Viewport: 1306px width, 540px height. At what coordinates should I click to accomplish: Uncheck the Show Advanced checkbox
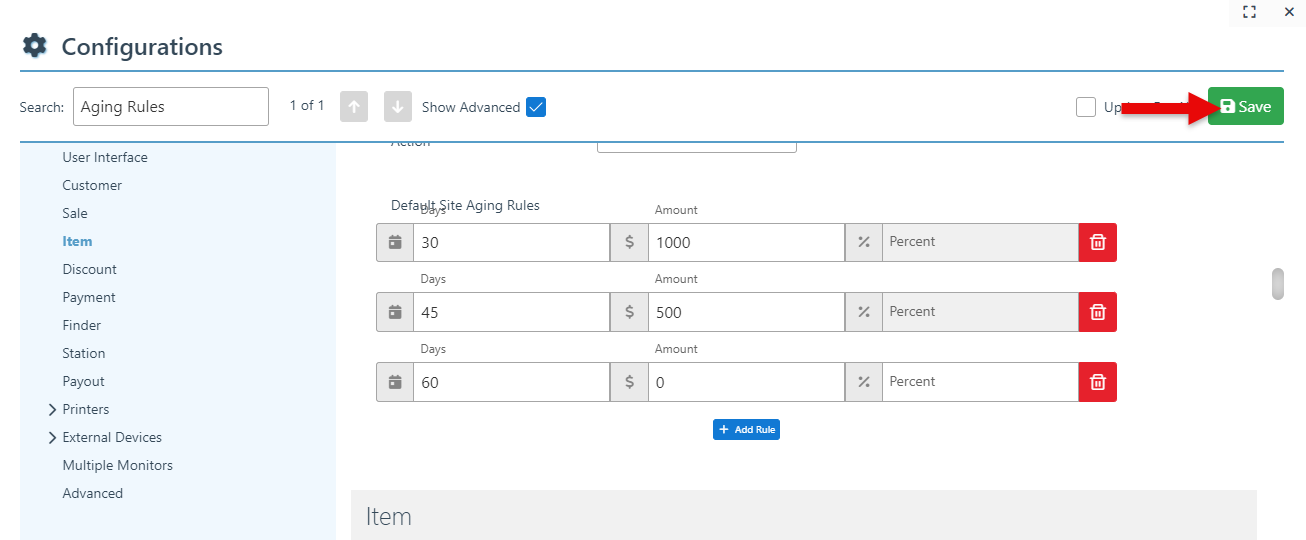tap(536, 107)
